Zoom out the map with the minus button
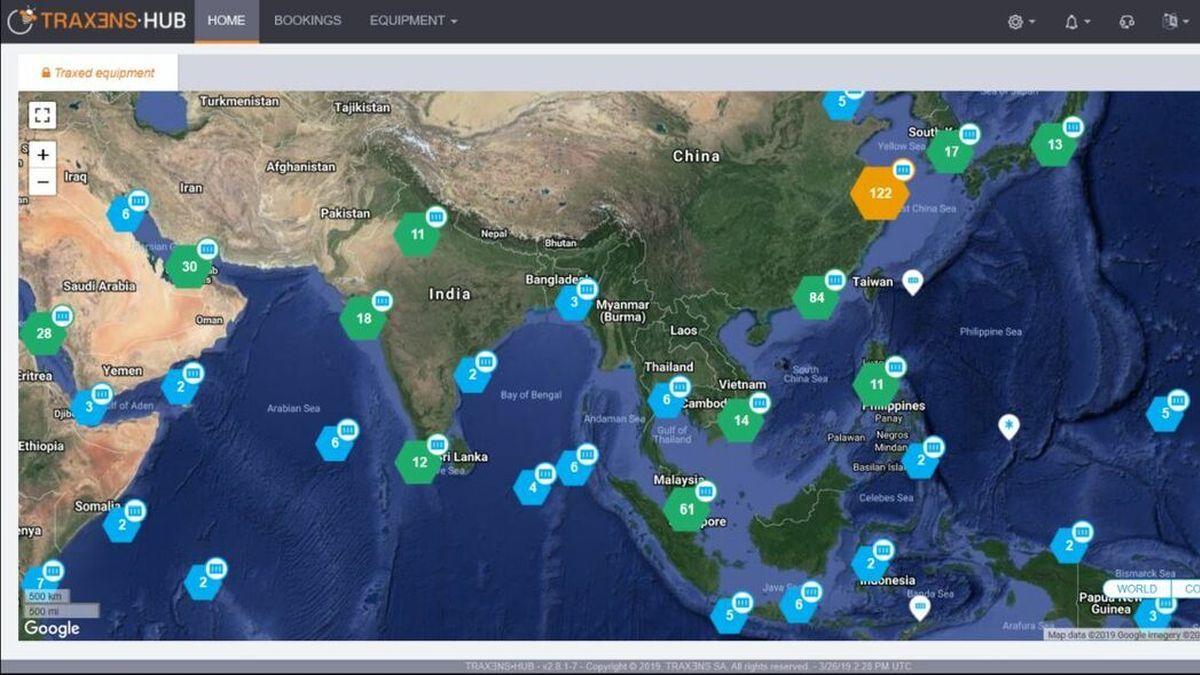 (42, 182)
